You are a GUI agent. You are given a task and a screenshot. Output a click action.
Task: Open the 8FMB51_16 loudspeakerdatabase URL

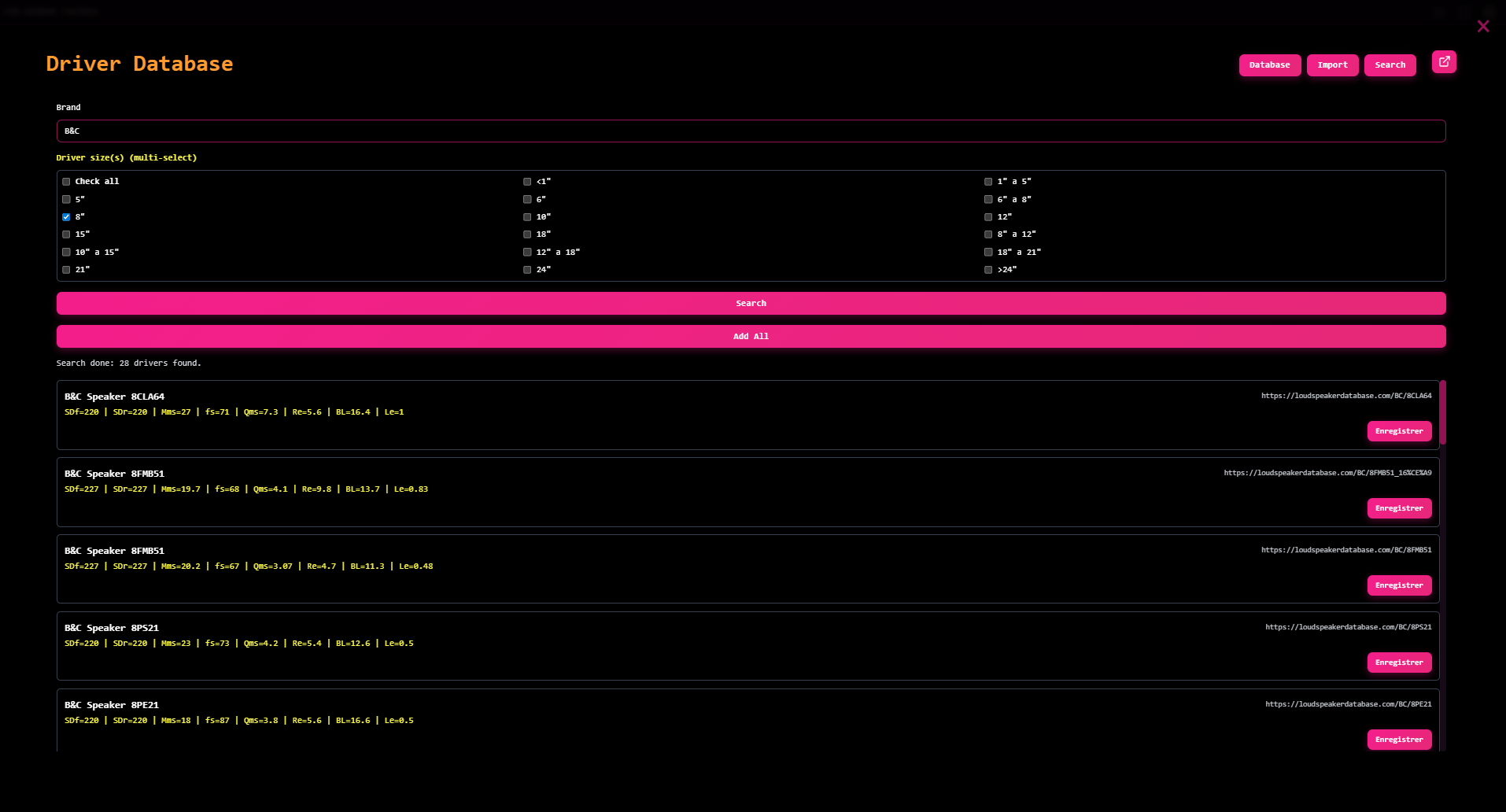click(x=1327, y=473)
